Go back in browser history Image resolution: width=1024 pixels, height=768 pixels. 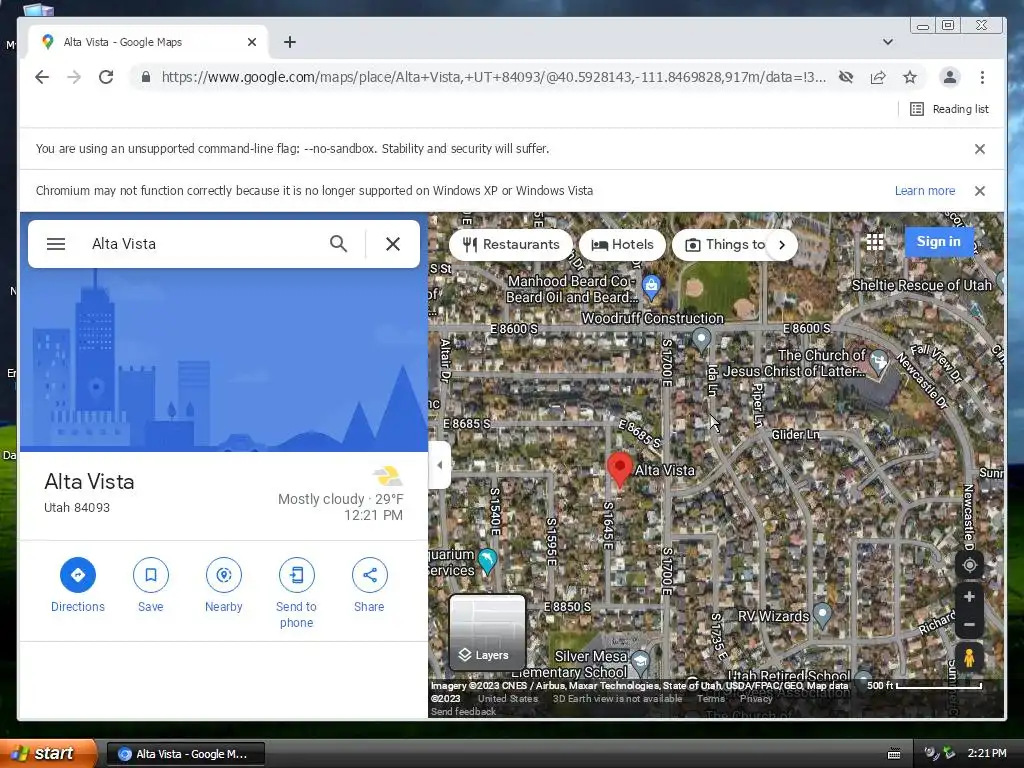42,77
